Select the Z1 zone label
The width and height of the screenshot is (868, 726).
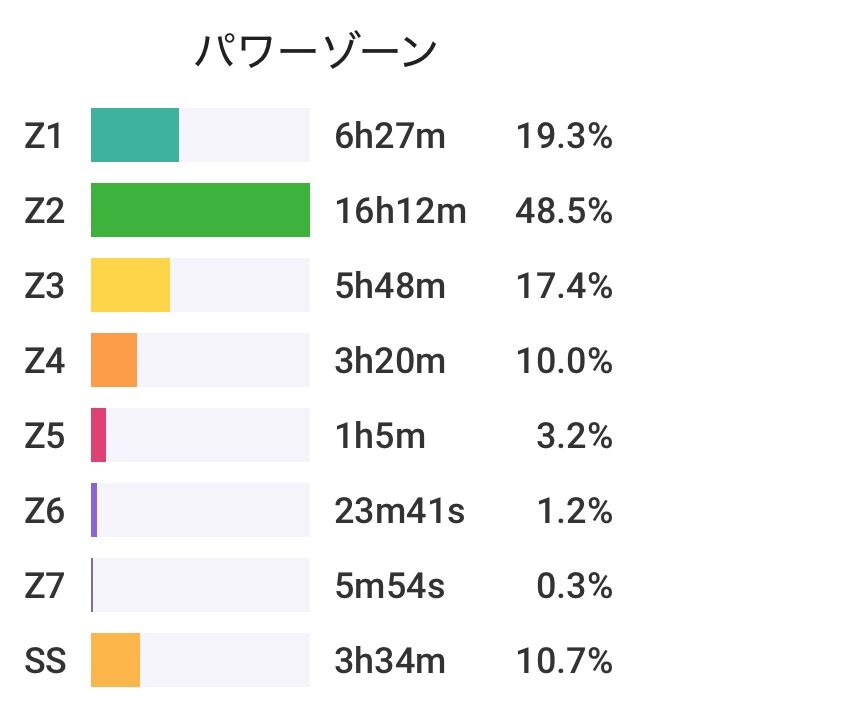point(43,136)
